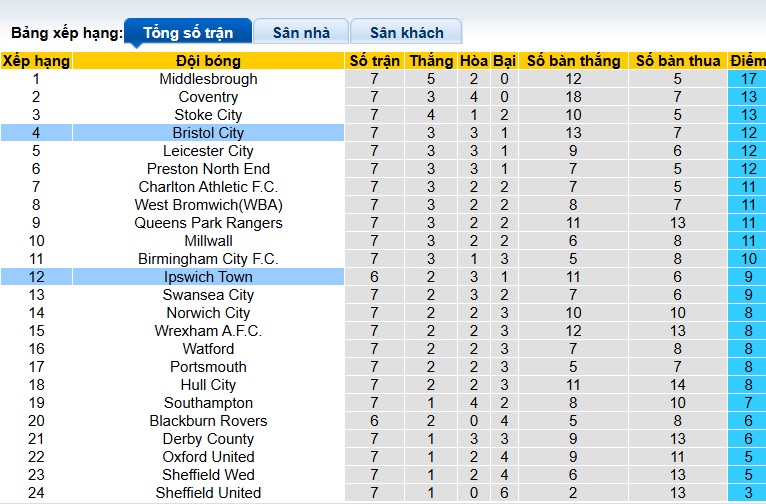Click the Sheffield United team name
Screen dimensions: 766x504
coord(208,493)
